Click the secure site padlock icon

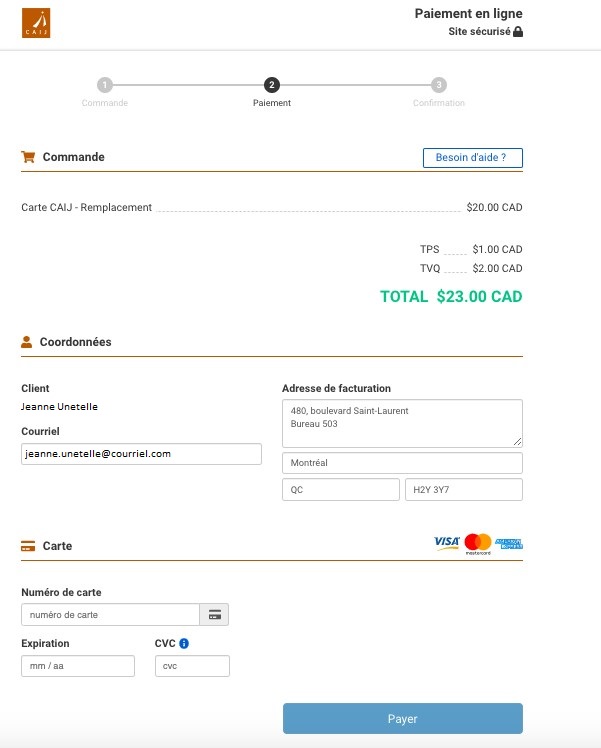pyautogui.click(x=518, y=32)
